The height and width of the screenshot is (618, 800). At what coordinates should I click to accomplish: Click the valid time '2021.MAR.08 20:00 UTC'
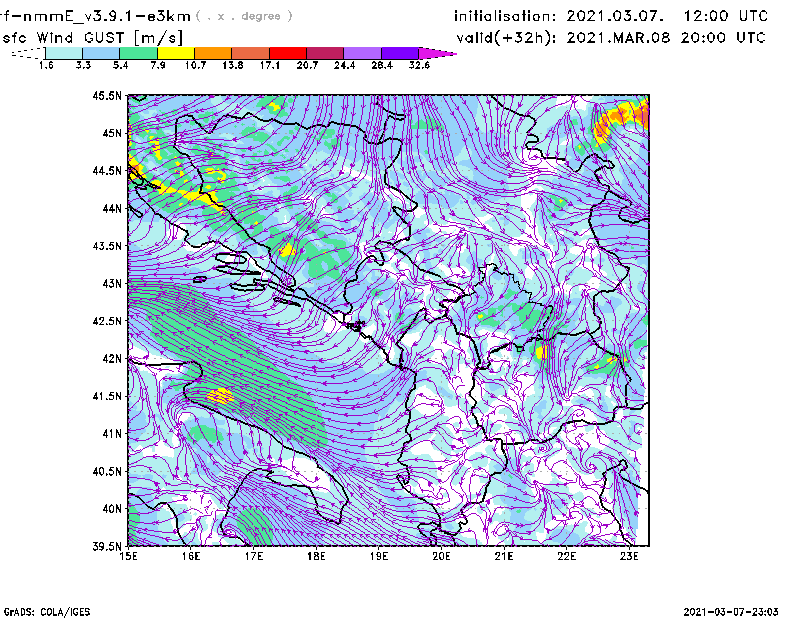[666, 37]
